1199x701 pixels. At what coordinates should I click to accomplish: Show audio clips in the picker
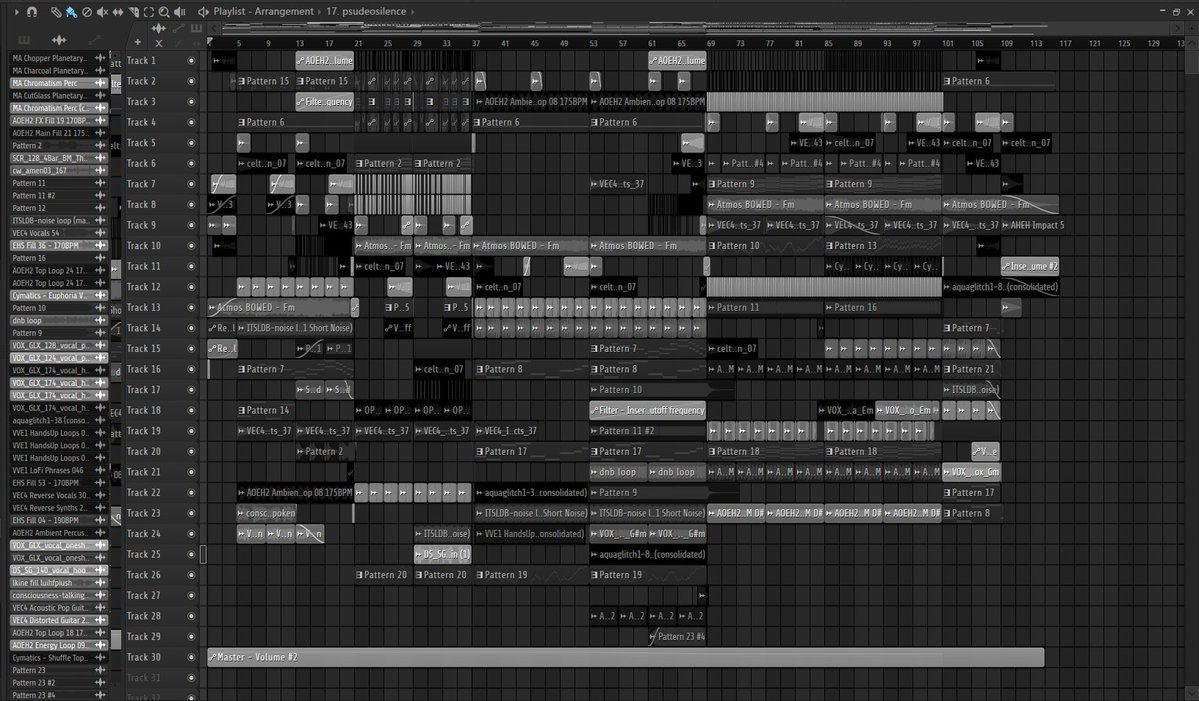(59, 40)
